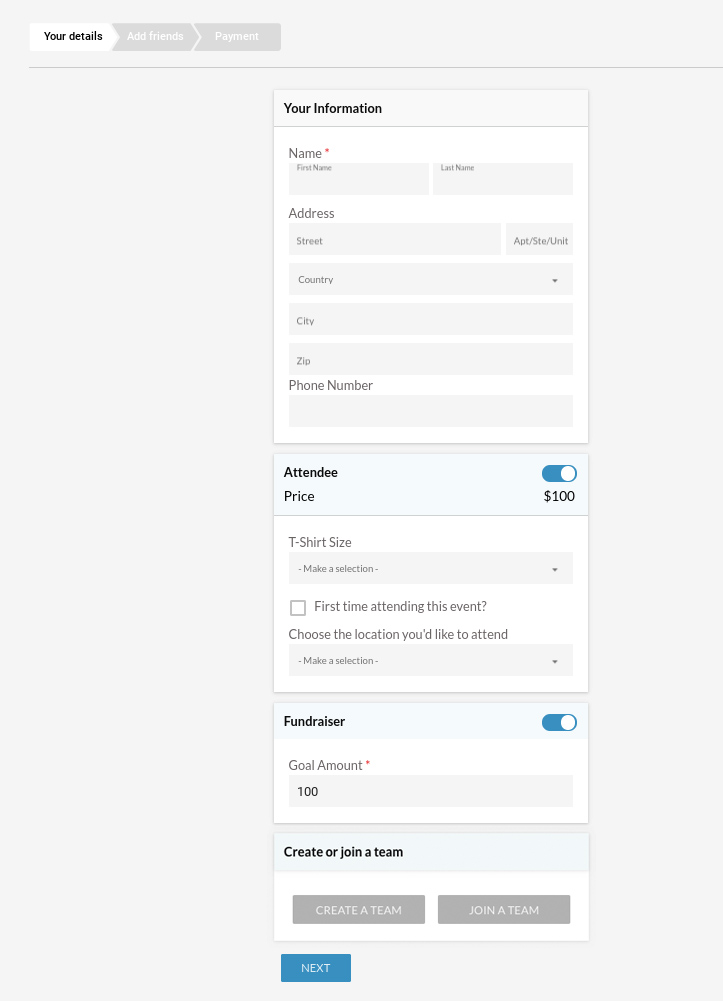The image size is (723, 1001).
Task: Expand the T-Shirt Size selection dropdown
Action: point(431,568)
